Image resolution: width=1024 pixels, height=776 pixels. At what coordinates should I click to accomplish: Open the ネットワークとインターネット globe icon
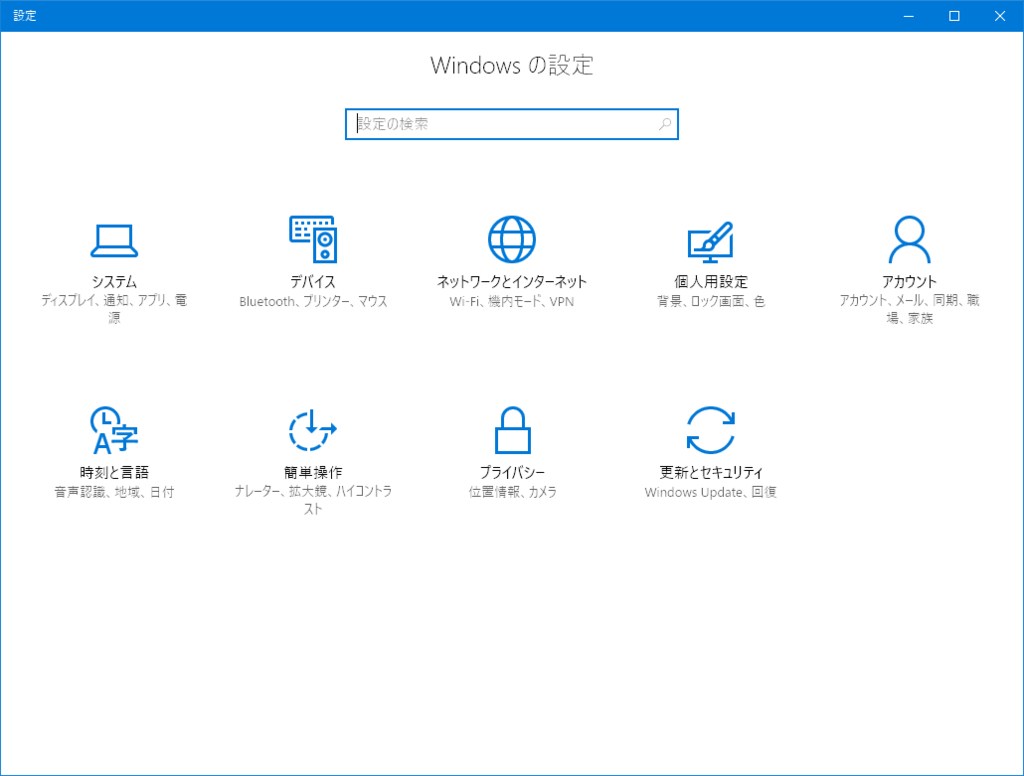(x=512, y=239)
